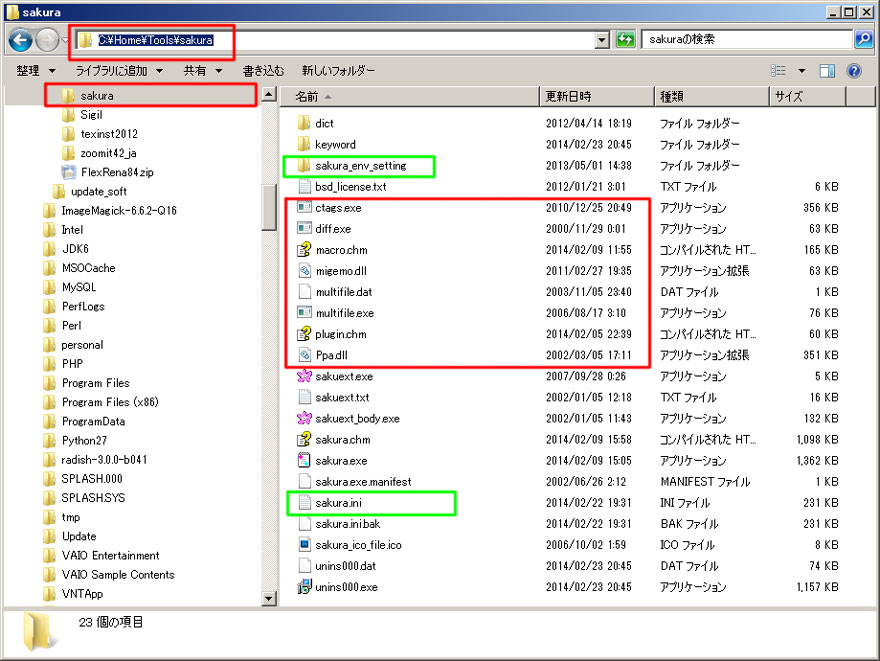880x661 pixels.
Task: Click the address bar path field
Action: tap(336, 40)
